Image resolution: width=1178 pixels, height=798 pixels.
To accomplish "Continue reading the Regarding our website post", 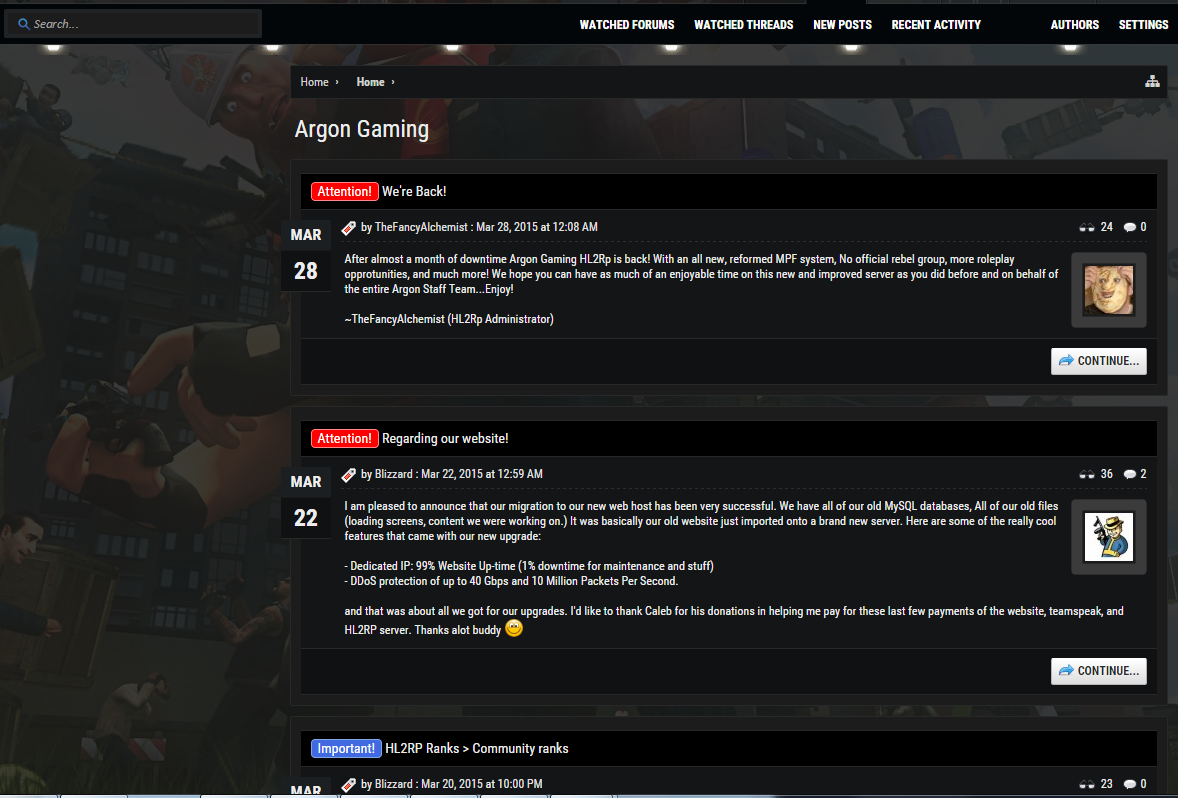I will pos(1098,672).
